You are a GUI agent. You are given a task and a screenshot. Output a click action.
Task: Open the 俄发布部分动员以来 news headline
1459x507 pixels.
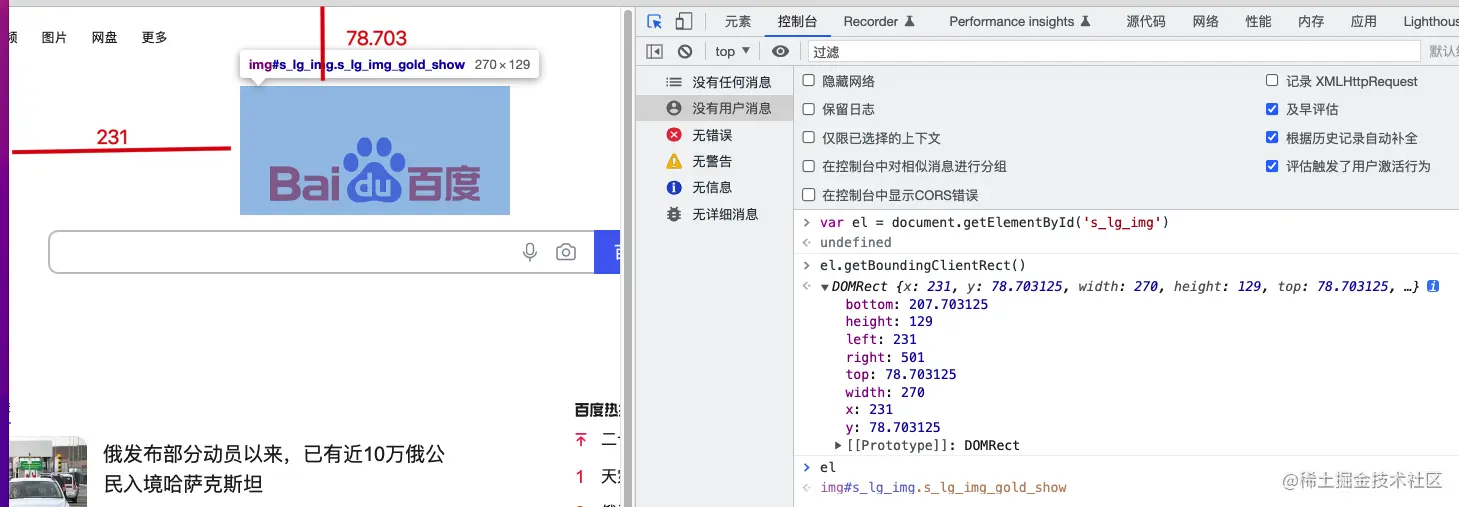coord(273,469)
